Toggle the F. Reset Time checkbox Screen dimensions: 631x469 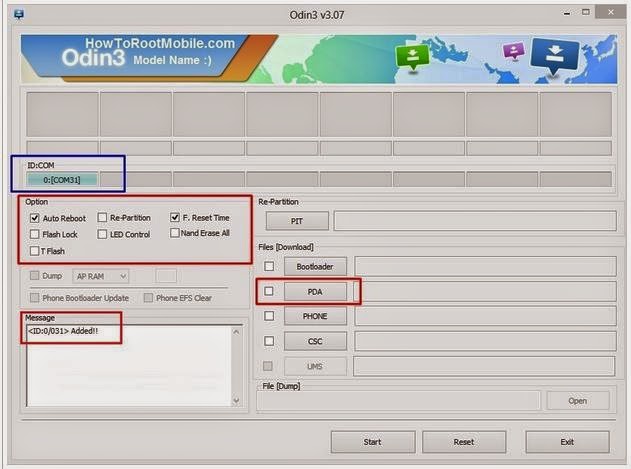175,217
